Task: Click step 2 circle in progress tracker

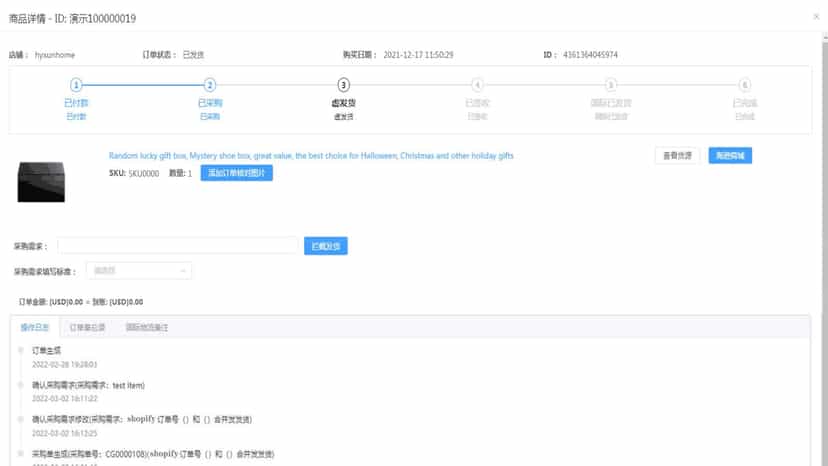Action: pos(210,85)
